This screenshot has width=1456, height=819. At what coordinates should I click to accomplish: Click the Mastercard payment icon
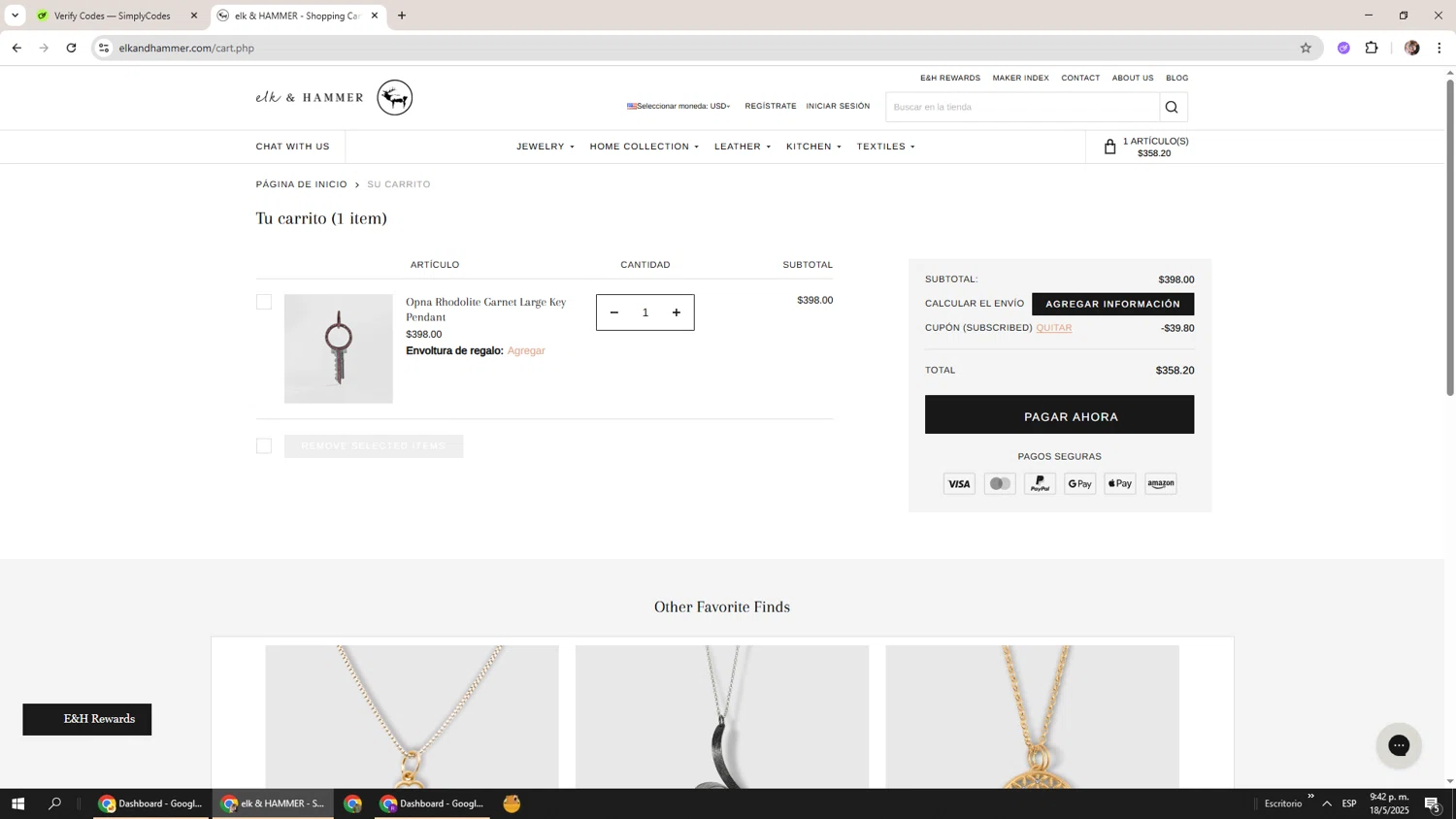[x=1000, y=484]
